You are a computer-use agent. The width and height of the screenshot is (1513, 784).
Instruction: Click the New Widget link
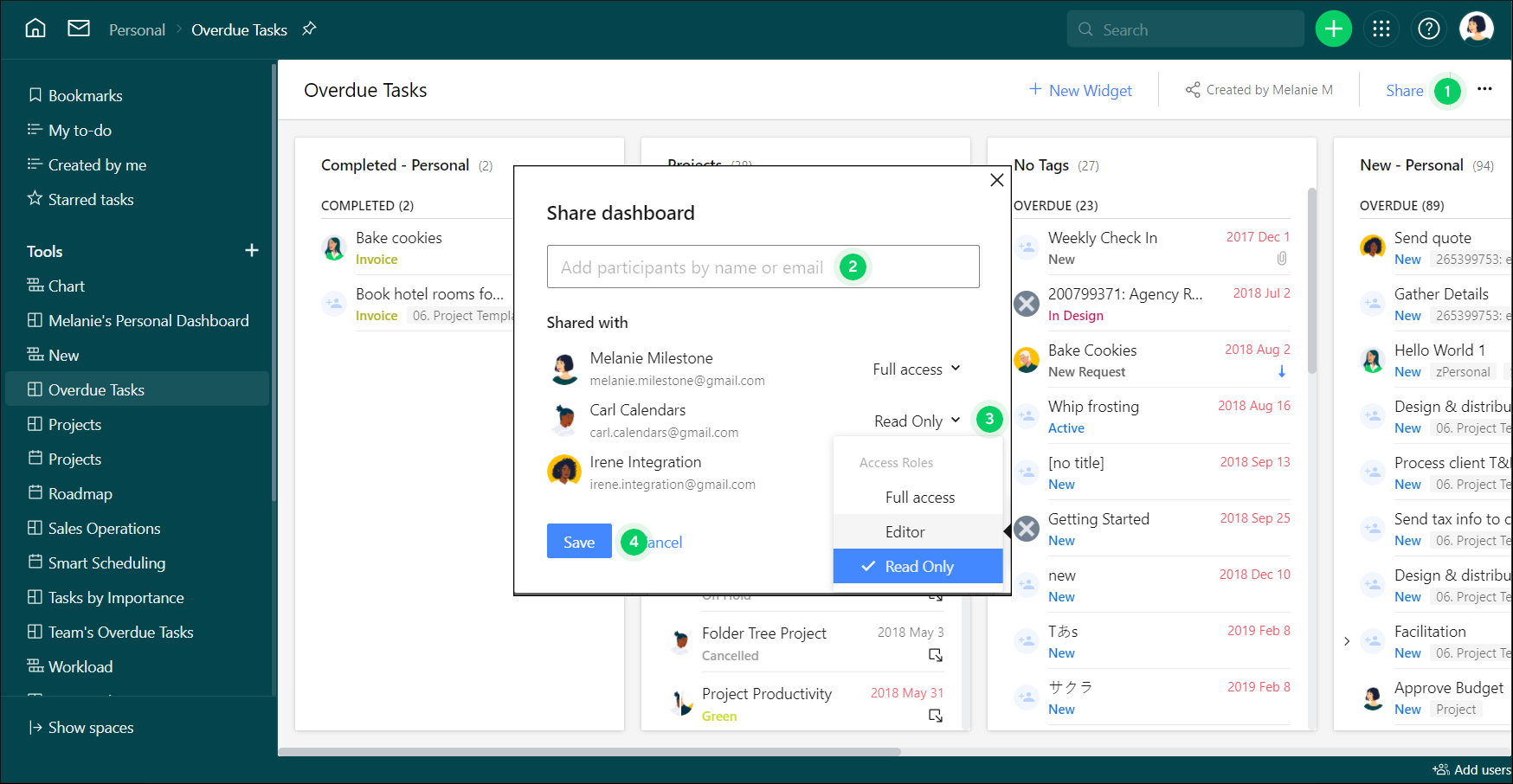pos(1080,90)
